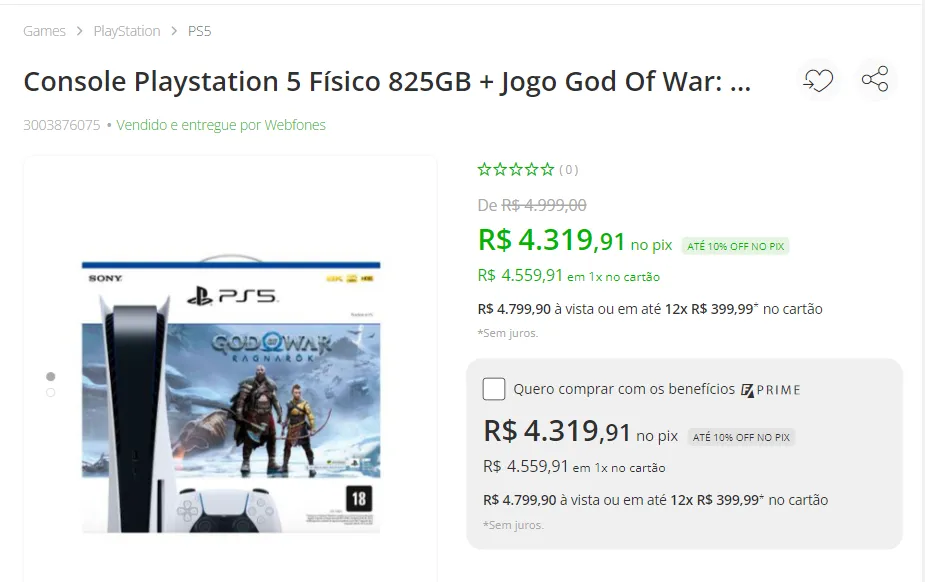Click the middle rating star
Image resolution: width=925 pixels, height=582 pixels.
(x=515, y=169)
